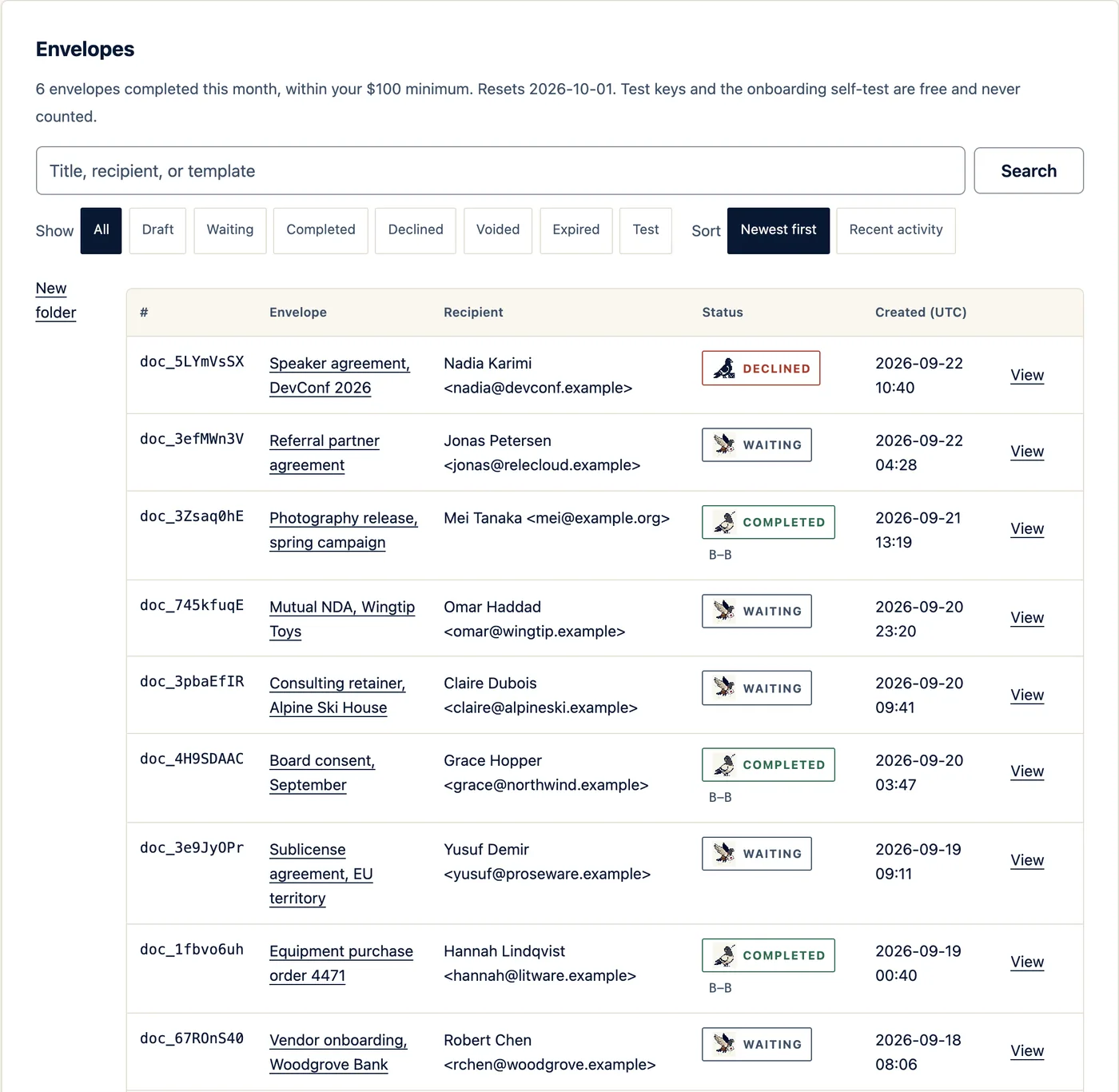Click the envelope ID doc_4H9SDAAC
1119x1092 pixels.
[x=192, y=759]
